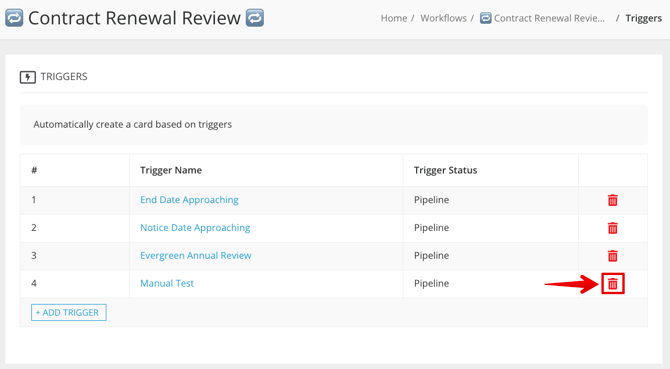
Task: Navigate to Workflows breadcrumb
Action: (444, 18)
